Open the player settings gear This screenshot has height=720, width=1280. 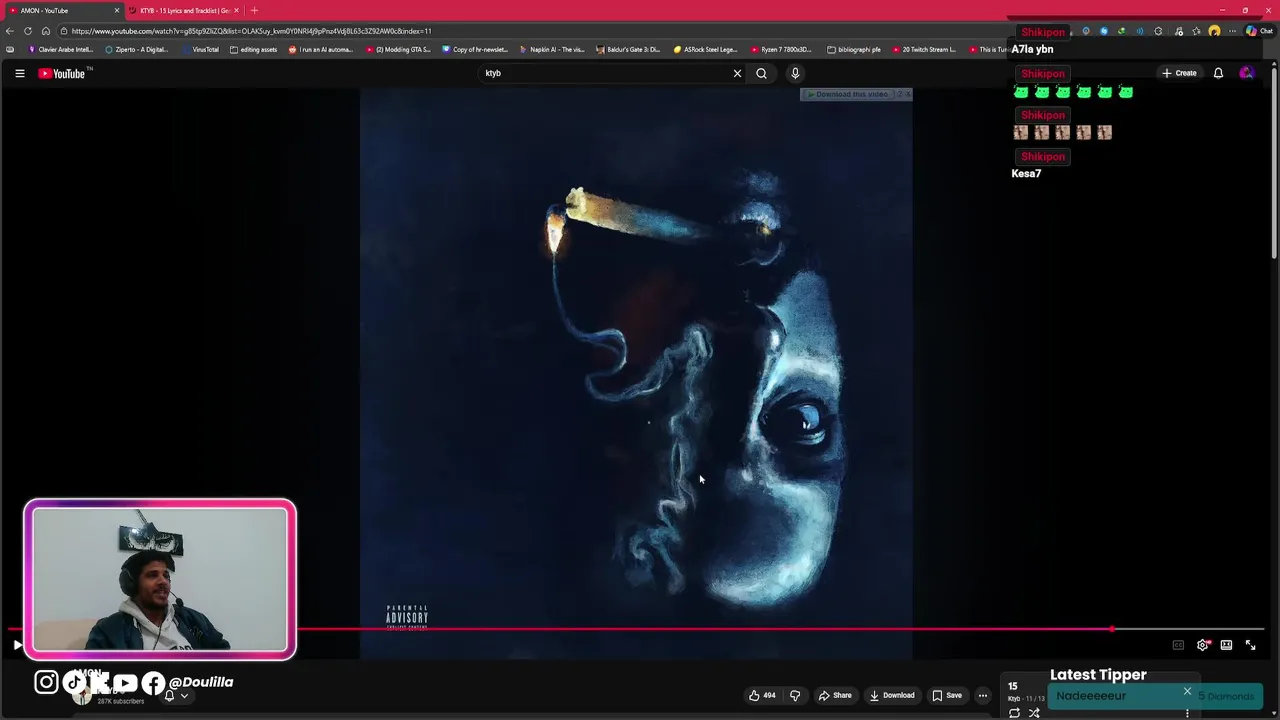[1202, 645]
